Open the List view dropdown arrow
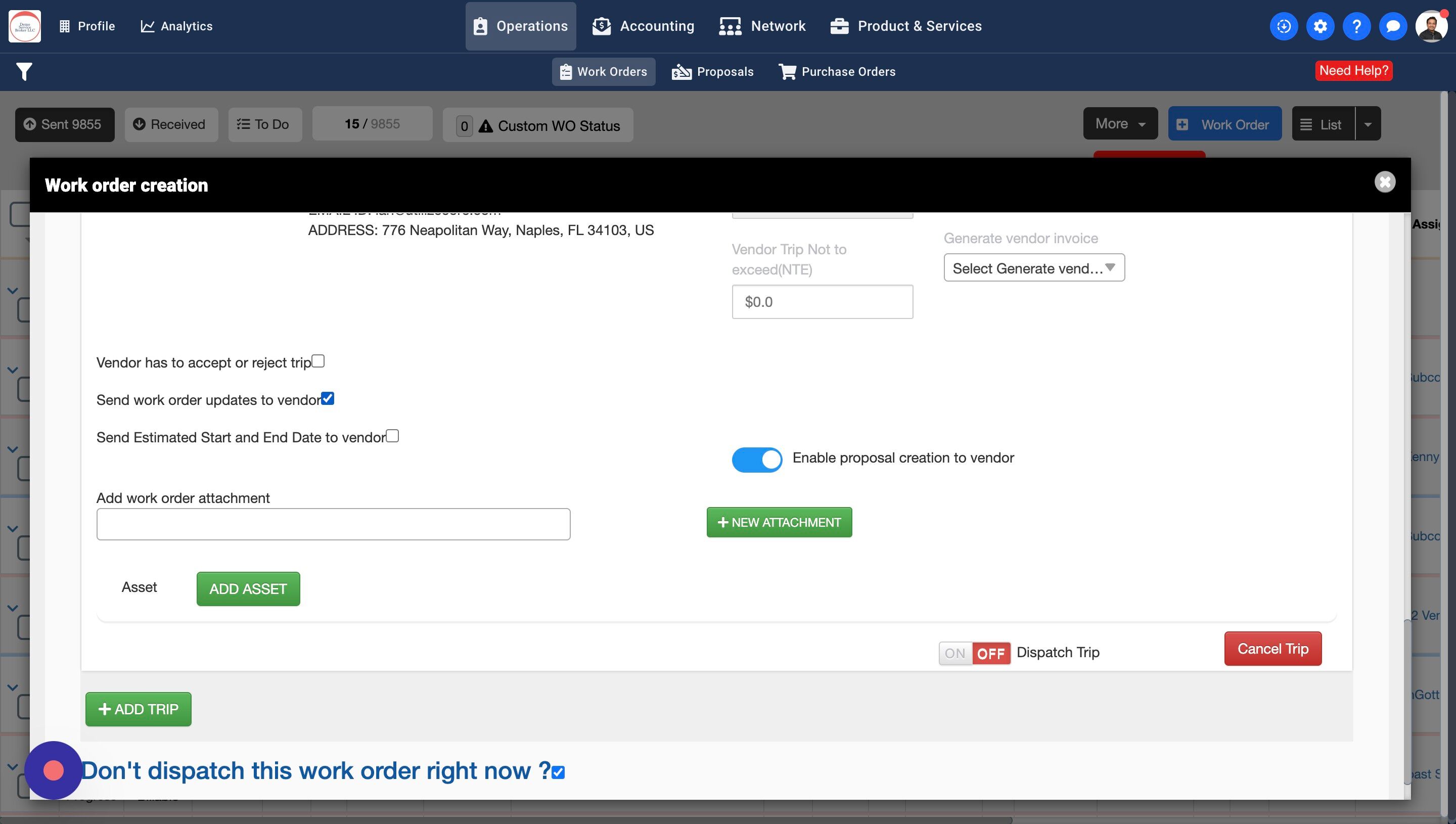The width and height of the screenshot is (1456, 824). tap(1368, 124)
